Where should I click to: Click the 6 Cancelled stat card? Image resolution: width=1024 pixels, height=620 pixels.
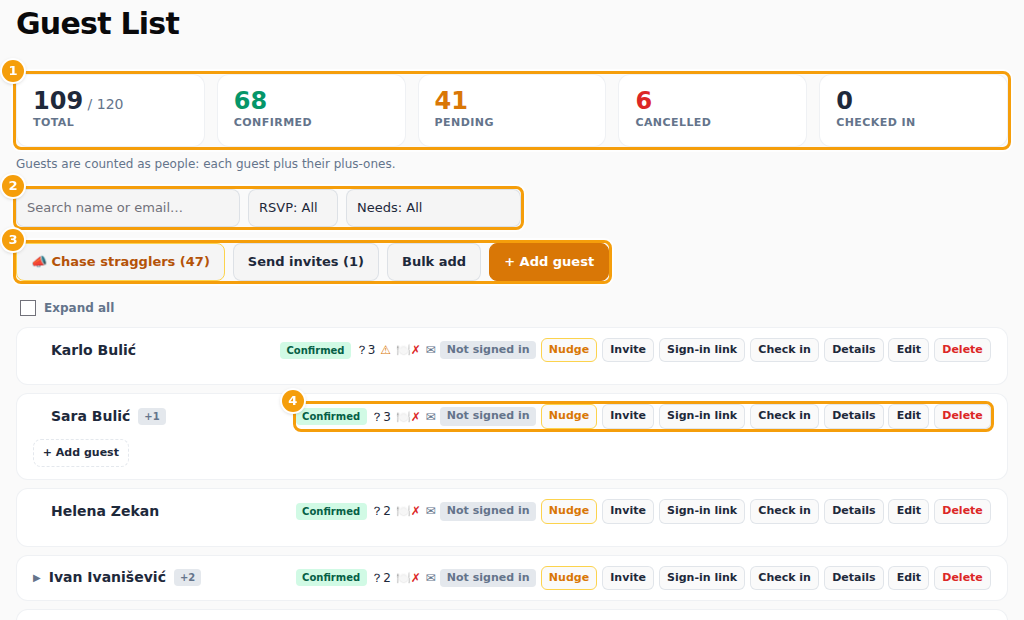click(x=712, y=110)
